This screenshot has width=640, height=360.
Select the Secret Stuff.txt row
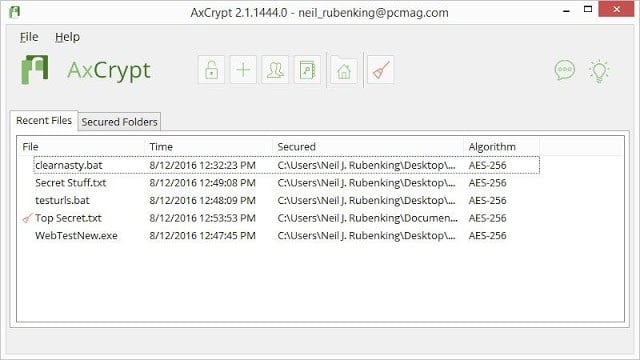(287, 183)
